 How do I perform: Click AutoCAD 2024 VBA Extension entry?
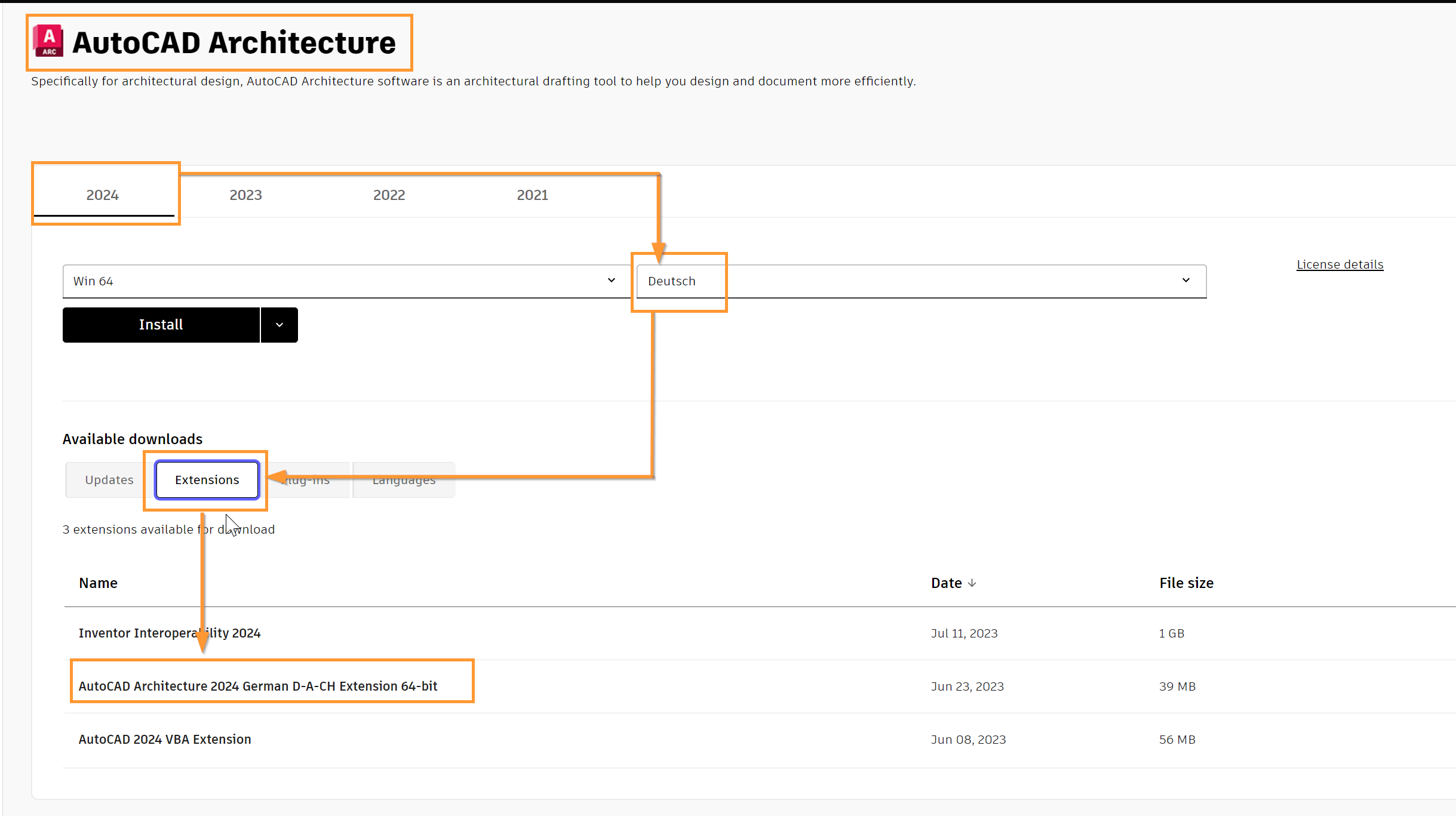[x=165, y=739]
